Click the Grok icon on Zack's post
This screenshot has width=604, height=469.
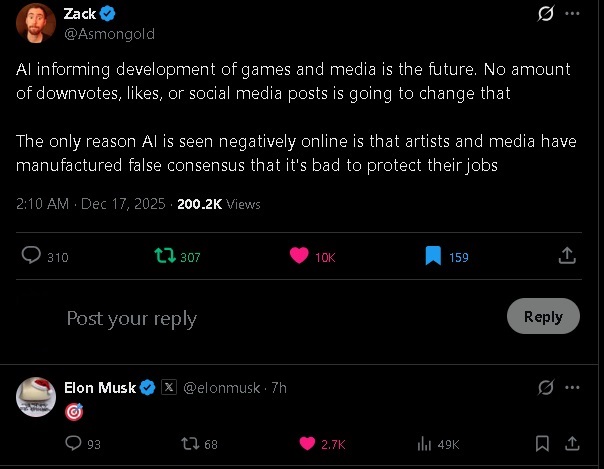[x=546, y=15]
